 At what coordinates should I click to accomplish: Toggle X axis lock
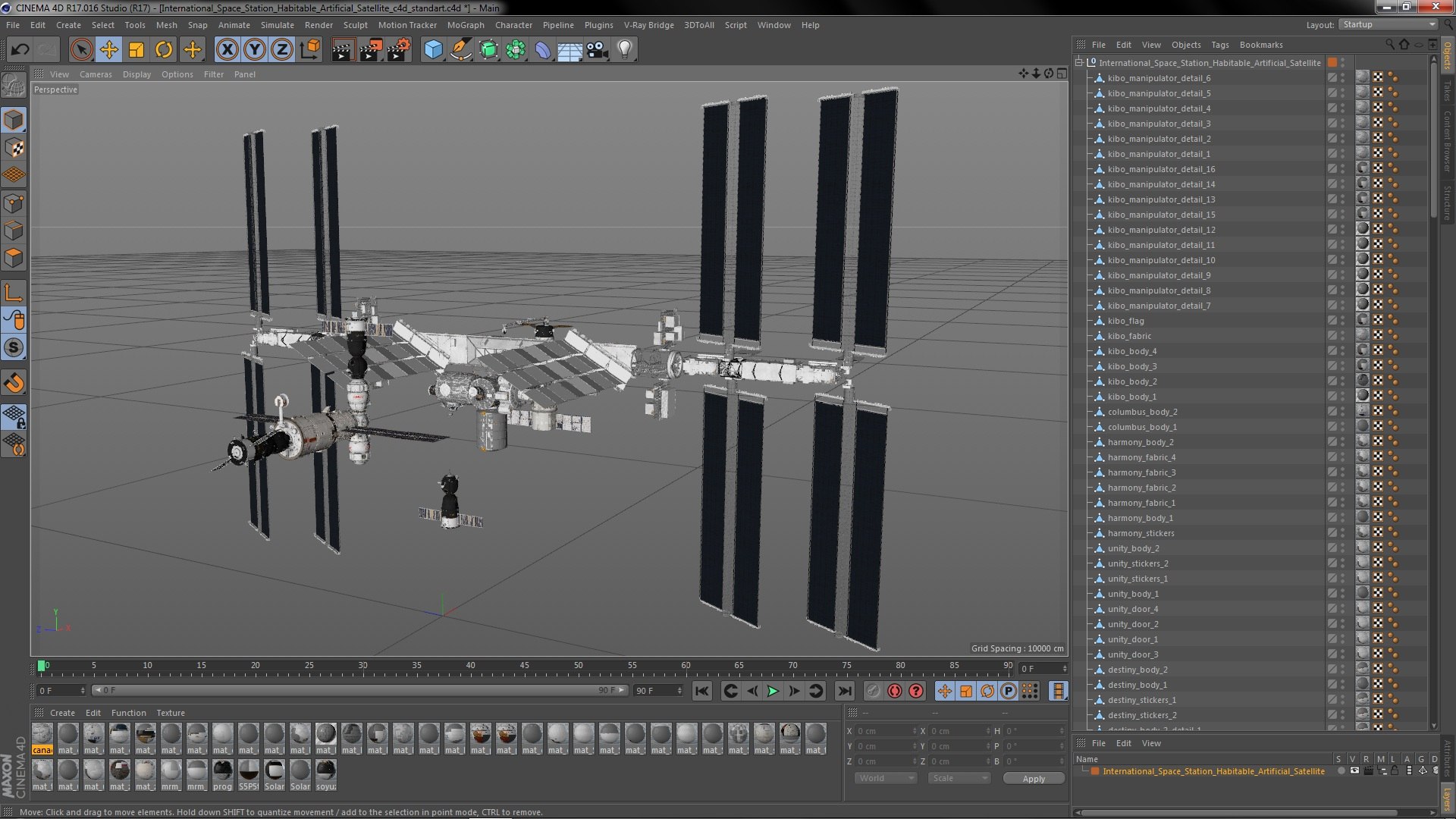[x=227, y=50]
